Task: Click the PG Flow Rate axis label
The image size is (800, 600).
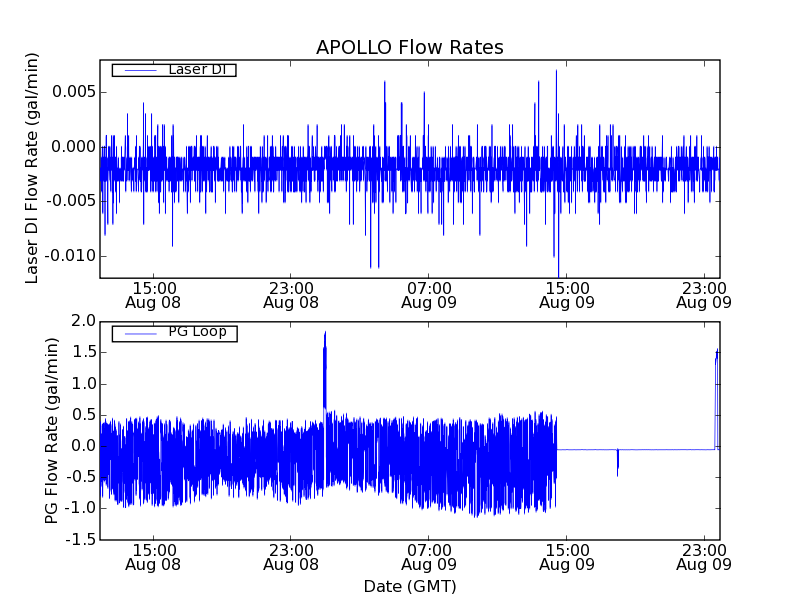Action: (52, 431)
